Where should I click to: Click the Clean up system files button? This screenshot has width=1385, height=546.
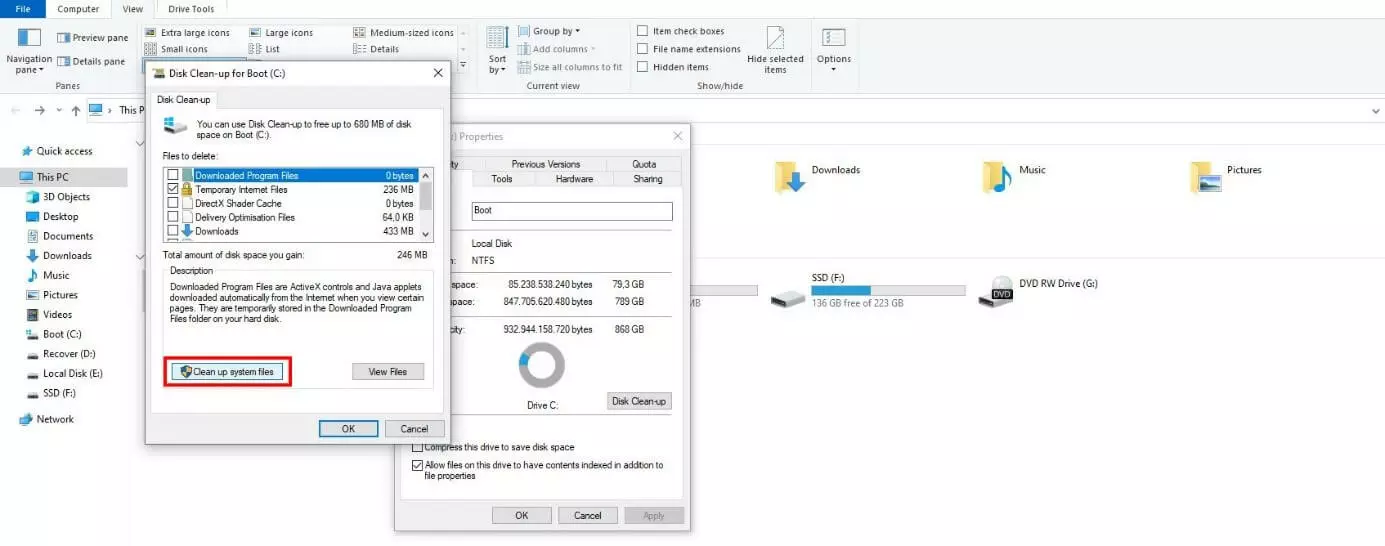tap(229, 372)
